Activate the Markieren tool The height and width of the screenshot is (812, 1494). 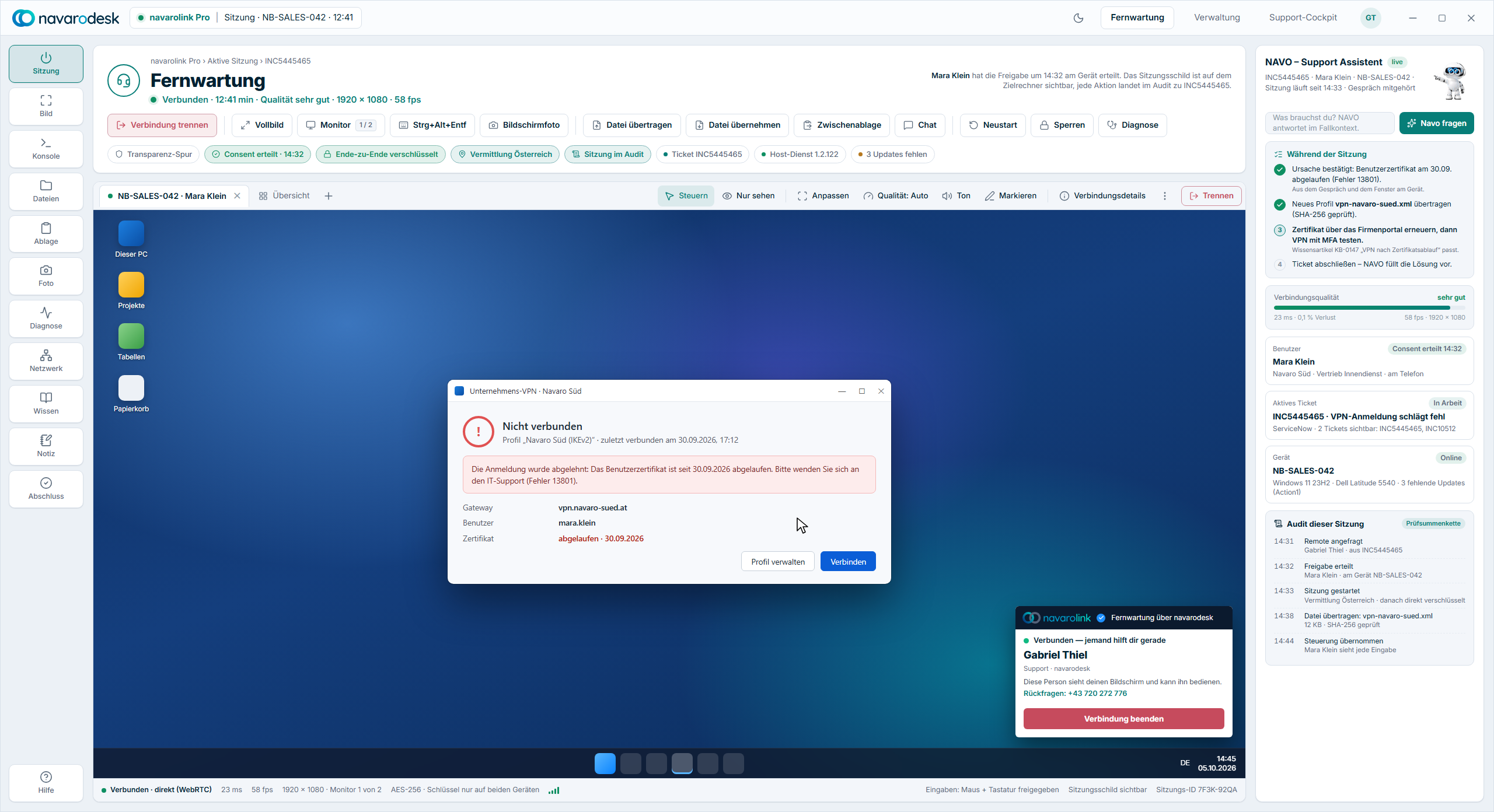1011,196
